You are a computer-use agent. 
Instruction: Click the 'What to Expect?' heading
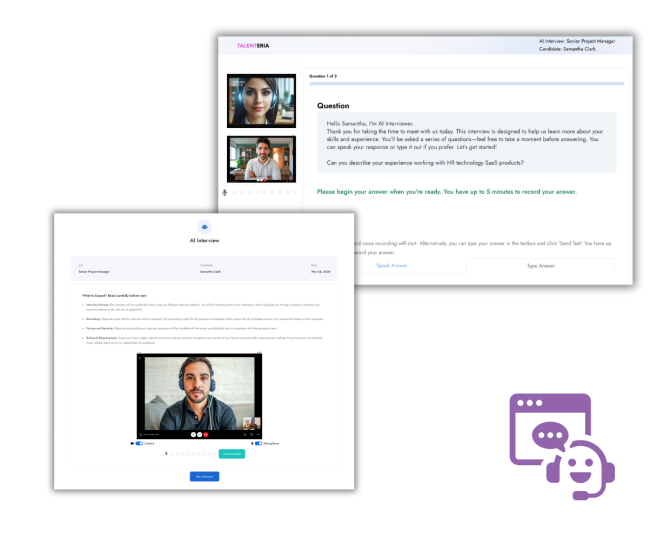click(115, 296)
